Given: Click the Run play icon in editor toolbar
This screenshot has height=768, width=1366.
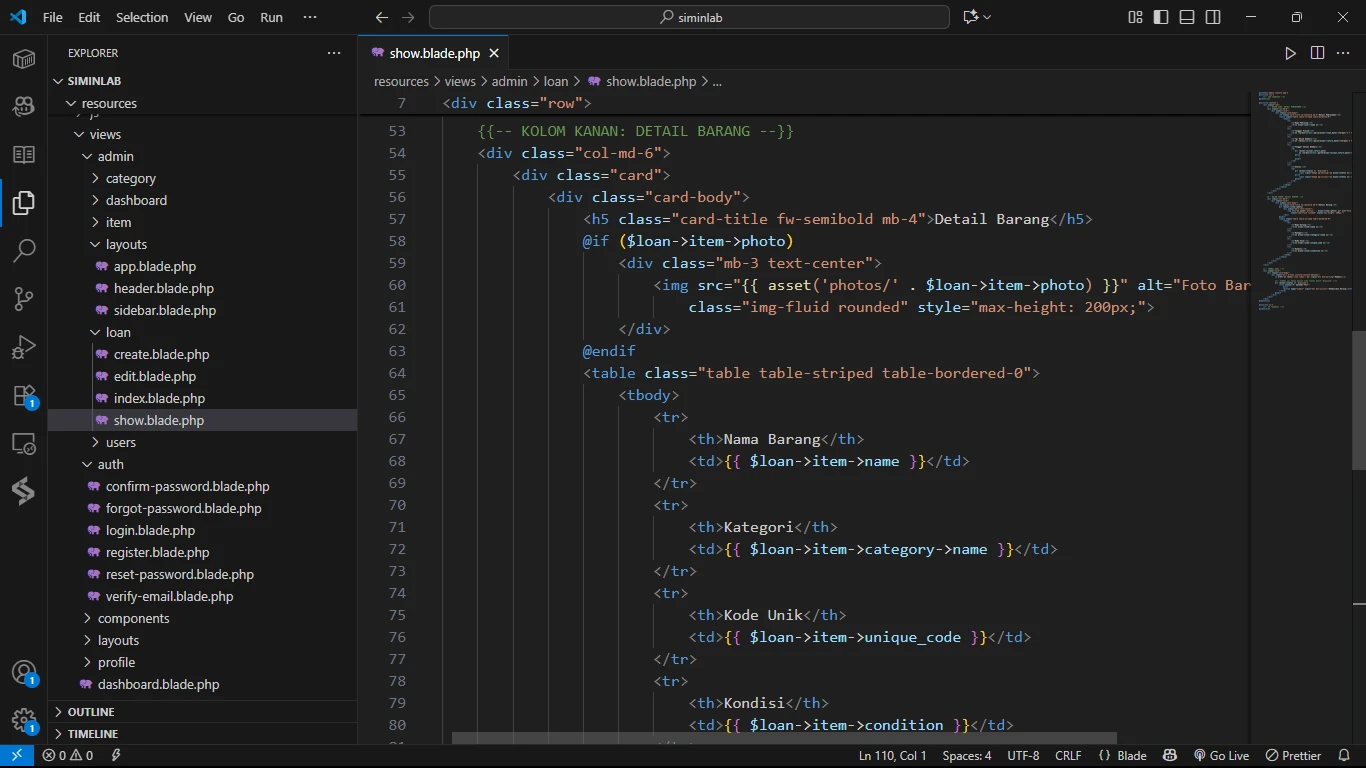Looking at the screenshot, I should [x=1290, y=53].
